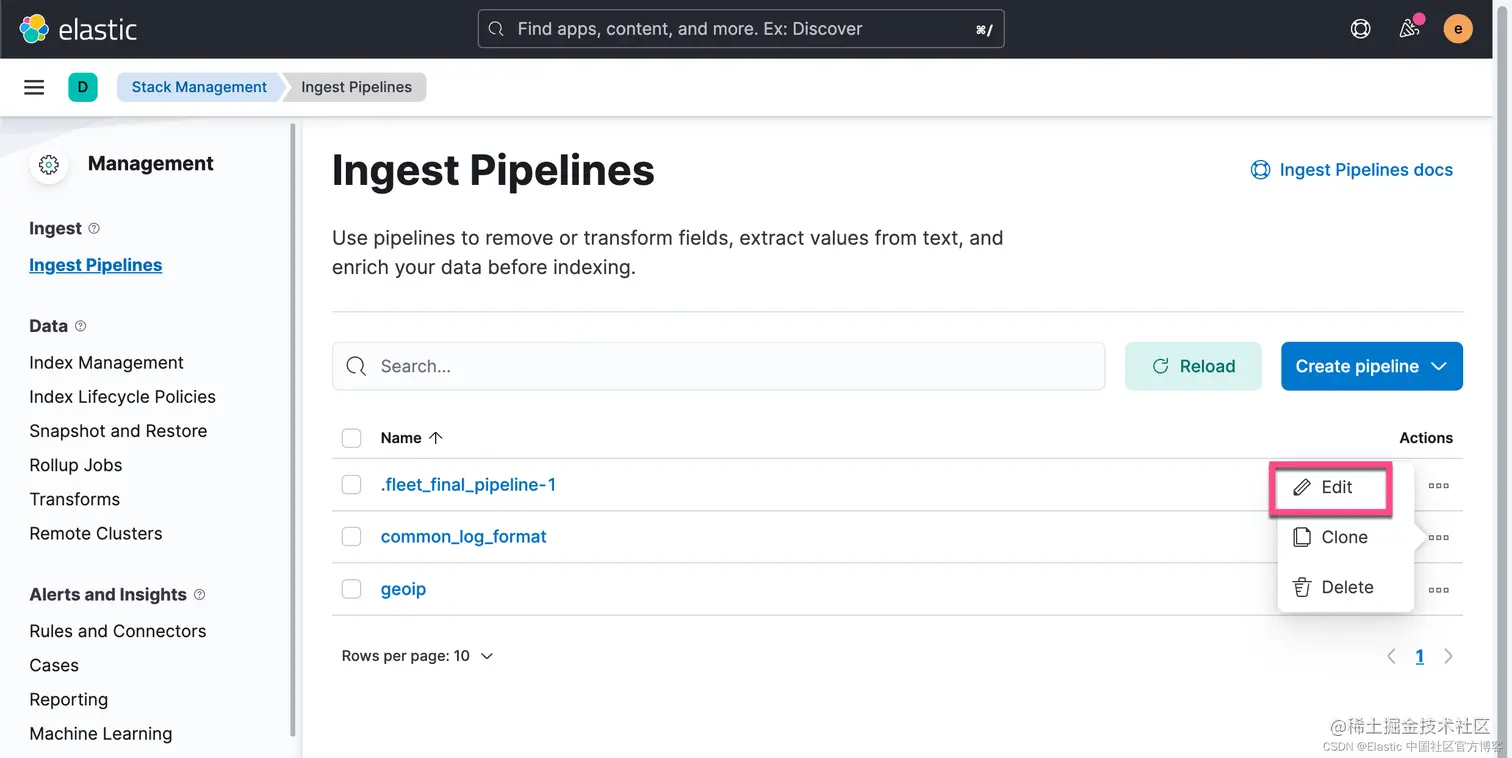Click inside the pipeline search field

tap(700, 366)
